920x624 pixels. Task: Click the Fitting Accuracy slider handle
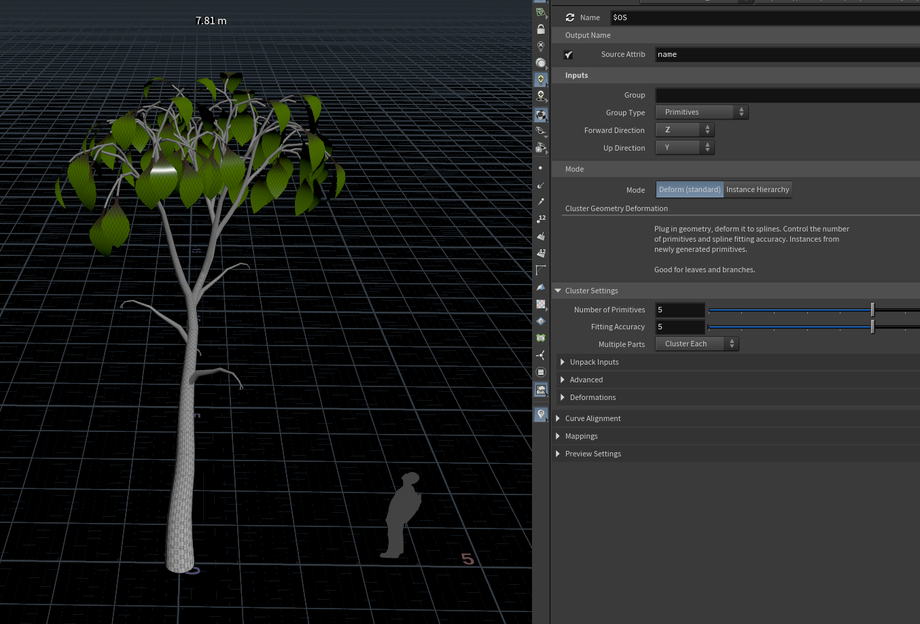tap(872, 327)
